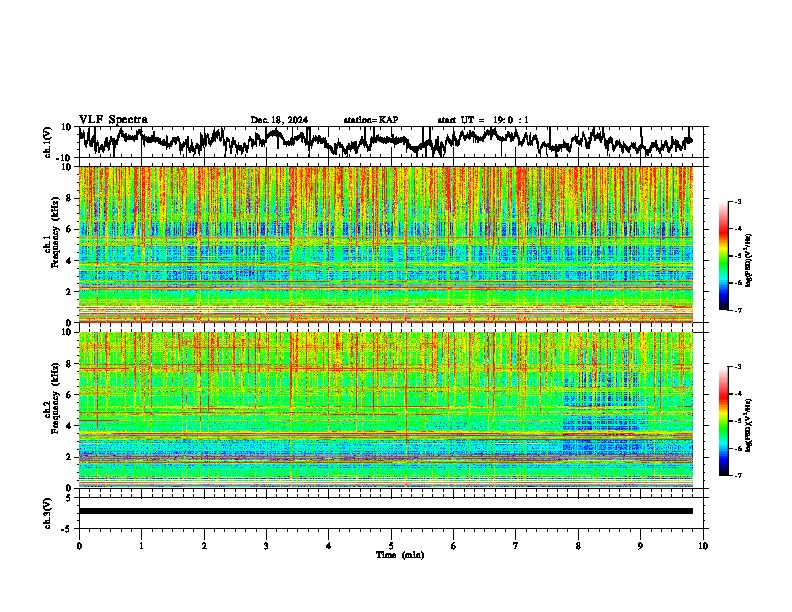The image size is (792, 612).
Task: Click the ch.2 spectrogram "4" kHz tick label
Action: pos(69,426)
